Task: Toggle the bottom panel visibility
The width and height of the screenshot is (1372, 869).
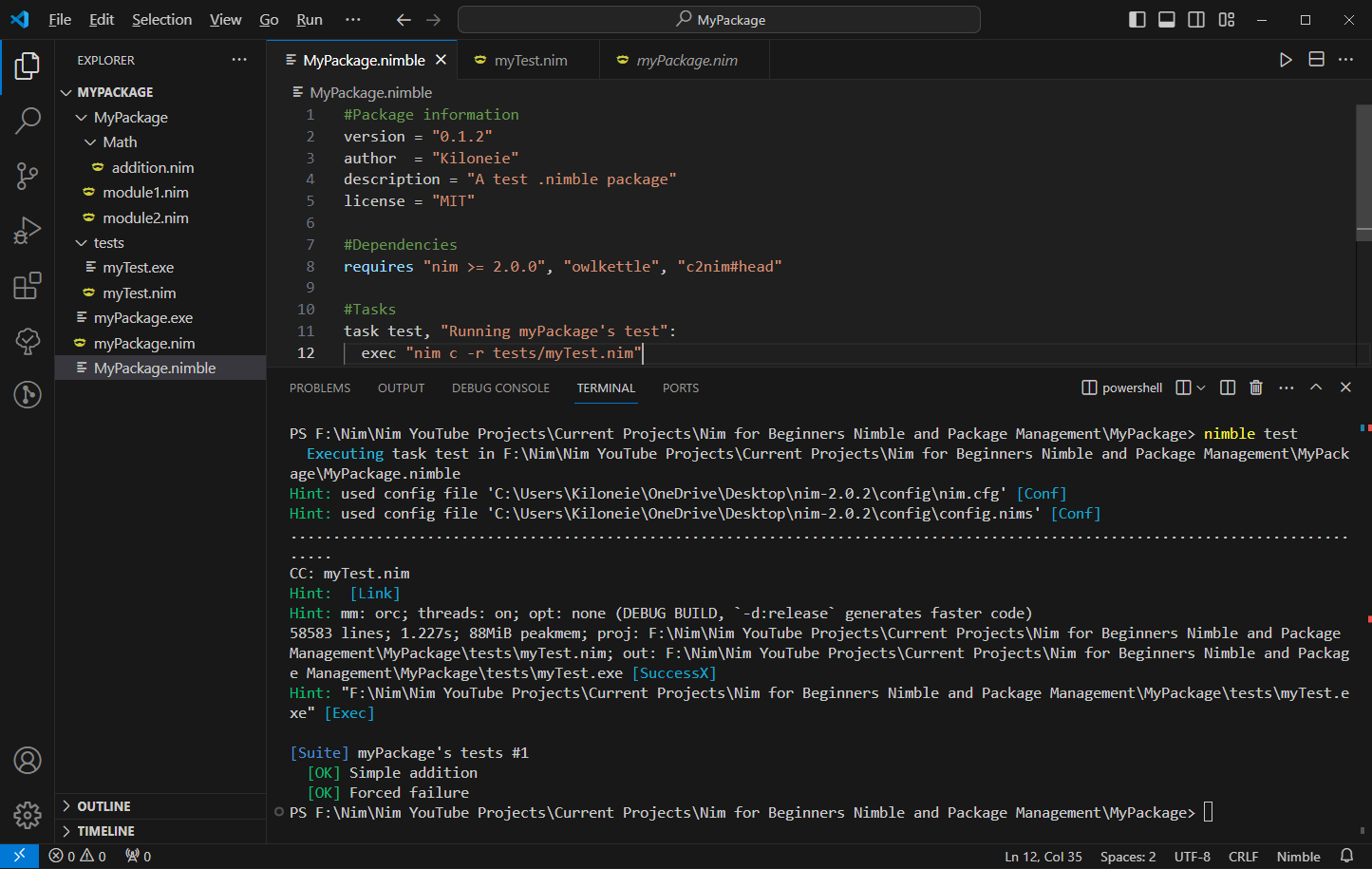Action: (x=1167, y=20)
